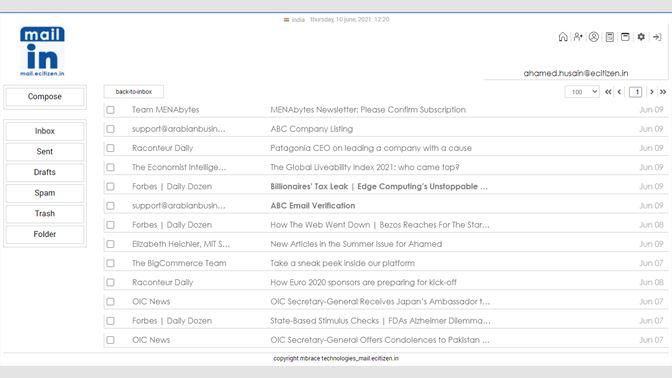672x378 pixels.
Task: Click the back-to-inbox button
Action: point(134,92)
